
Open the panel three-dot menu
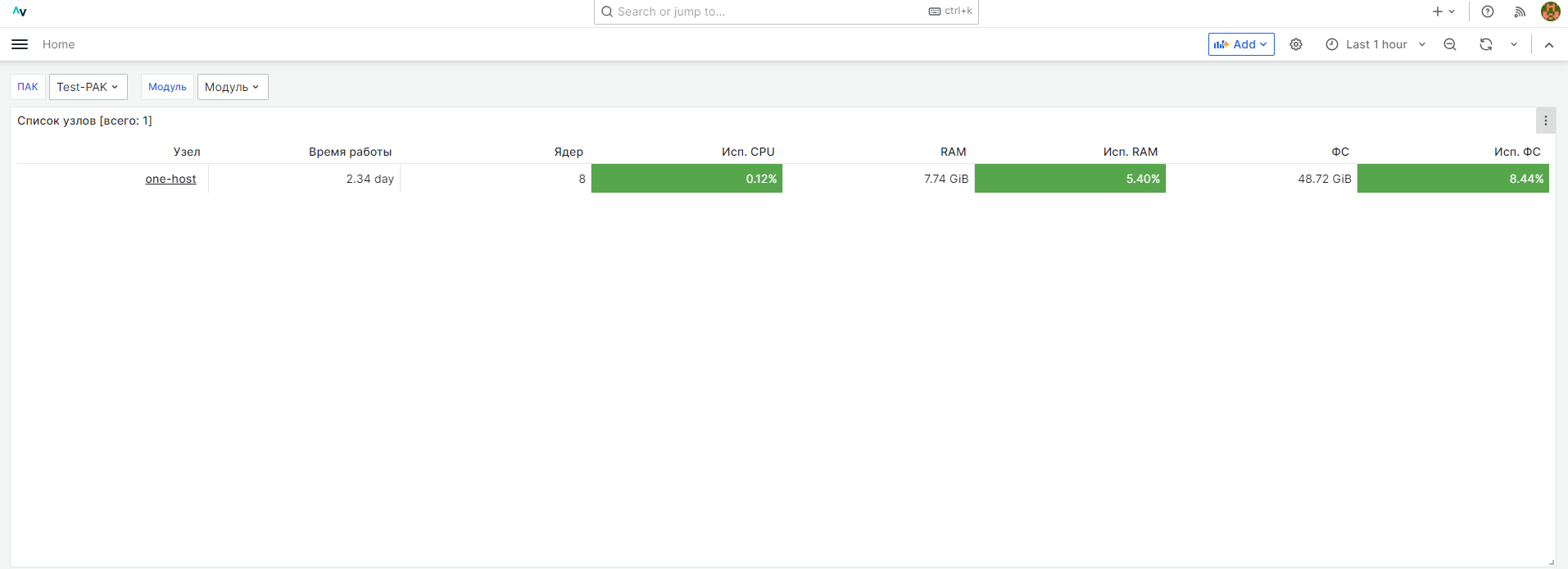(1546, 121)
